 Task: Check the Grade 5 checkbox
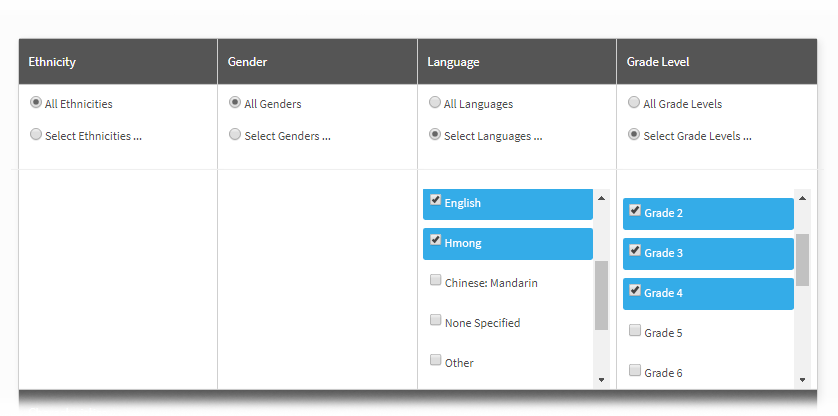click(x=635, y=331)
